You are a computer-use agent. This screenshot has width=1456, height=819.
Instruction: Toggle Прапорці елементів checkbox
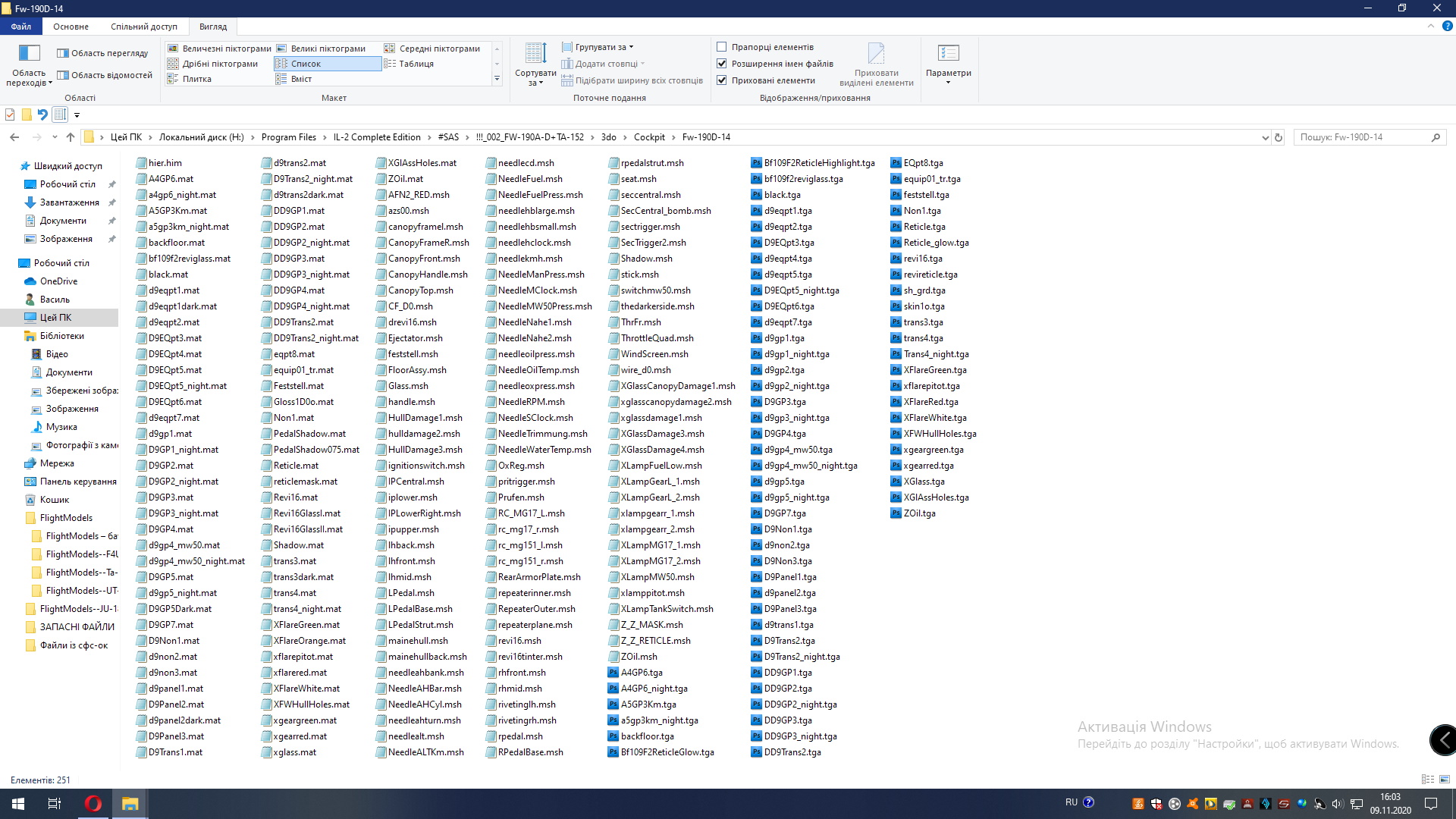pos(722,47)
